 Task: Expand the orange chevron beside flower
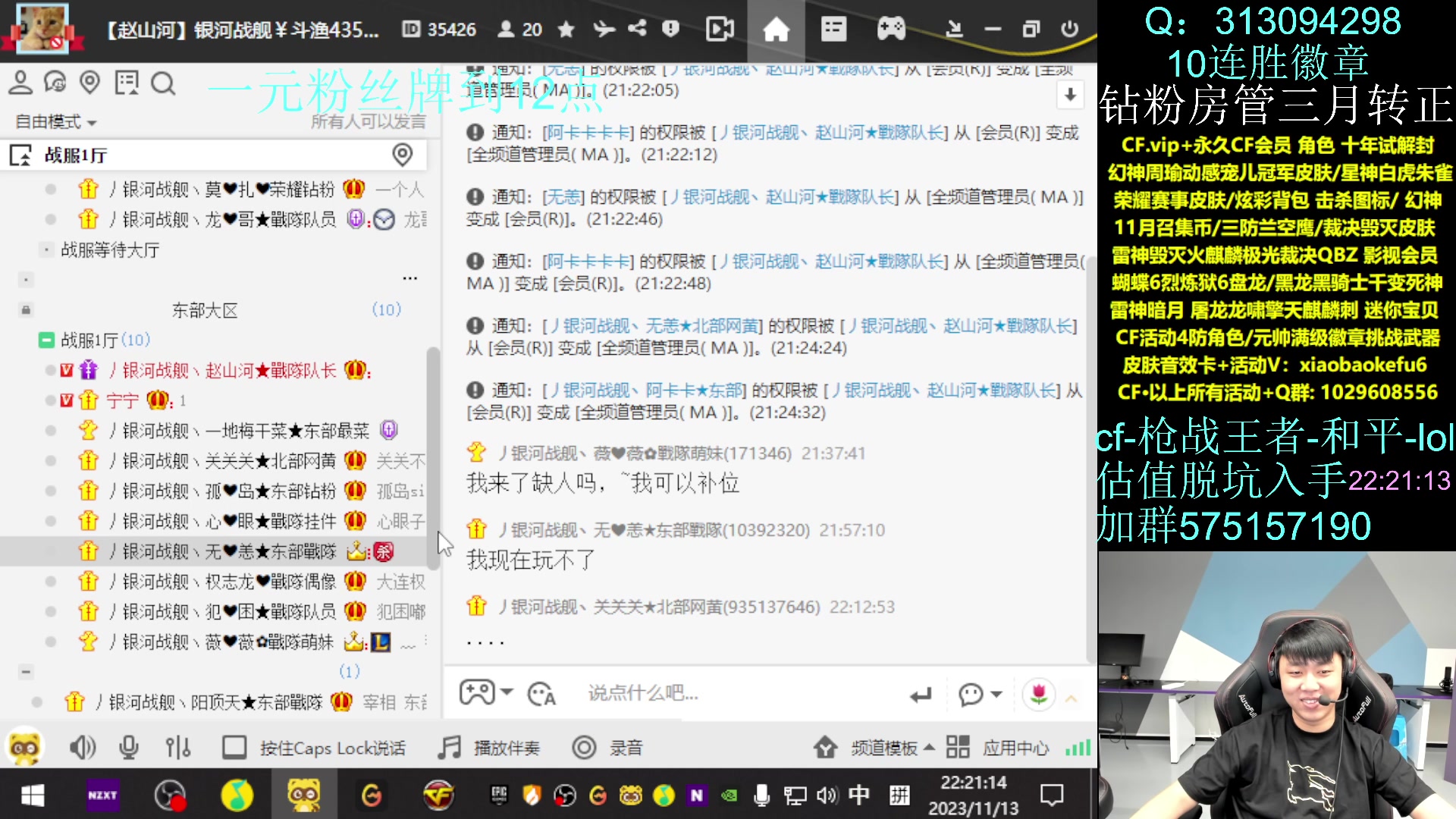[1071, 698]
